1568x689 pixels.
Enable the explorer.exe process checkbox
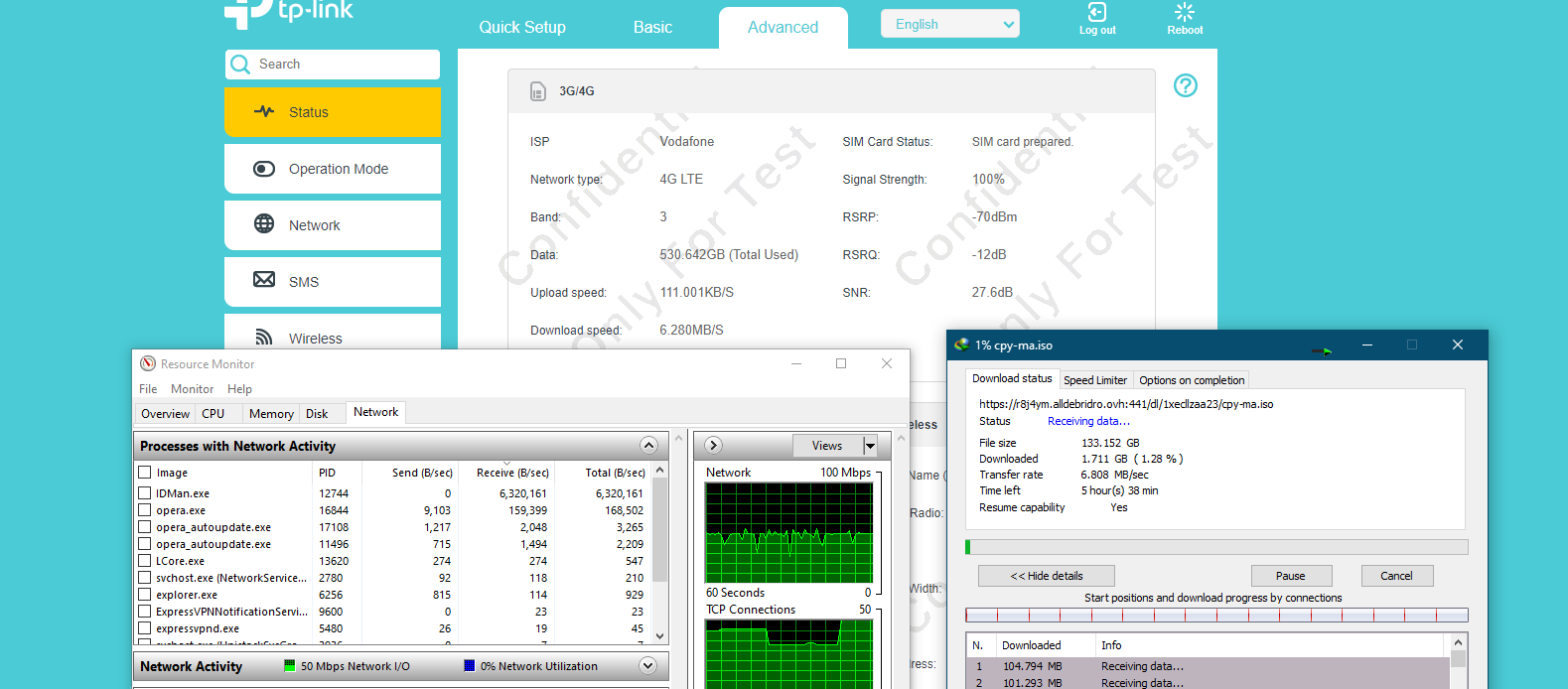click(x=145, y=595)
